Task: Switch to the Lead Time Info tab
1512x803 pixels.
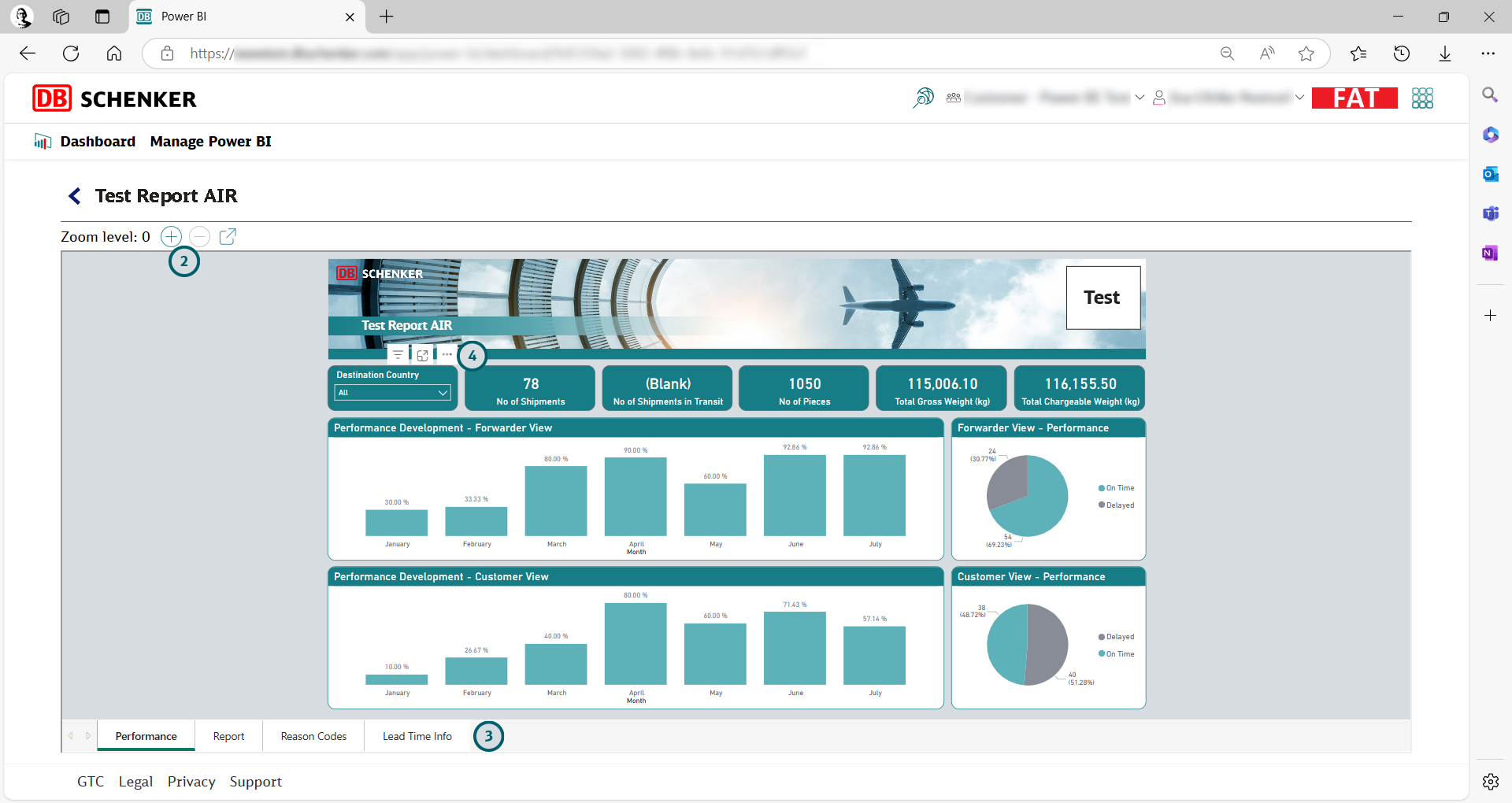Action: pyautogui.click(x=417, y=736)
